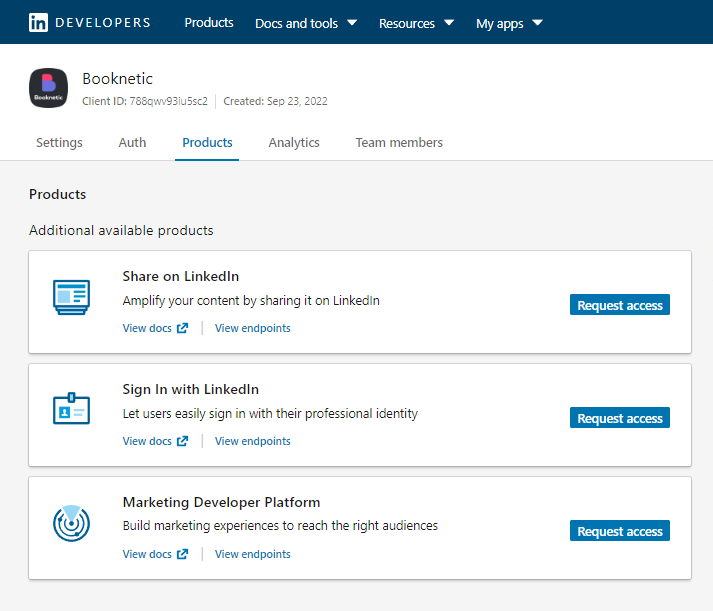
Task: Switch to the Team members tab
Action: click(x=399, y=142)
